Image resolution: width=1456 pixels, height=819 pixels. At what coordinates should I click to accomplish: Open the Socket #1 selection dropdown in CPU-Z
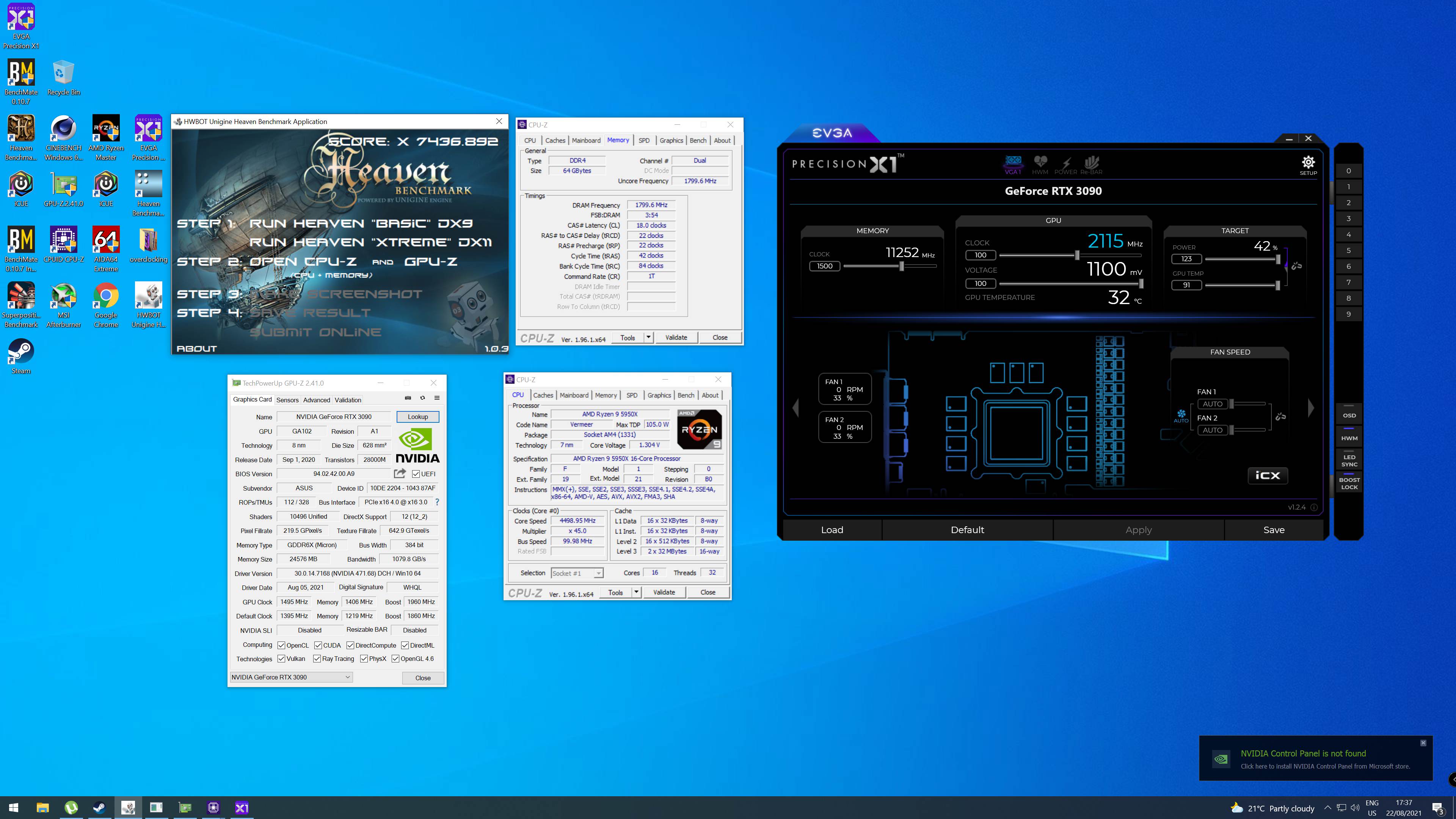[x=577, y=573]
